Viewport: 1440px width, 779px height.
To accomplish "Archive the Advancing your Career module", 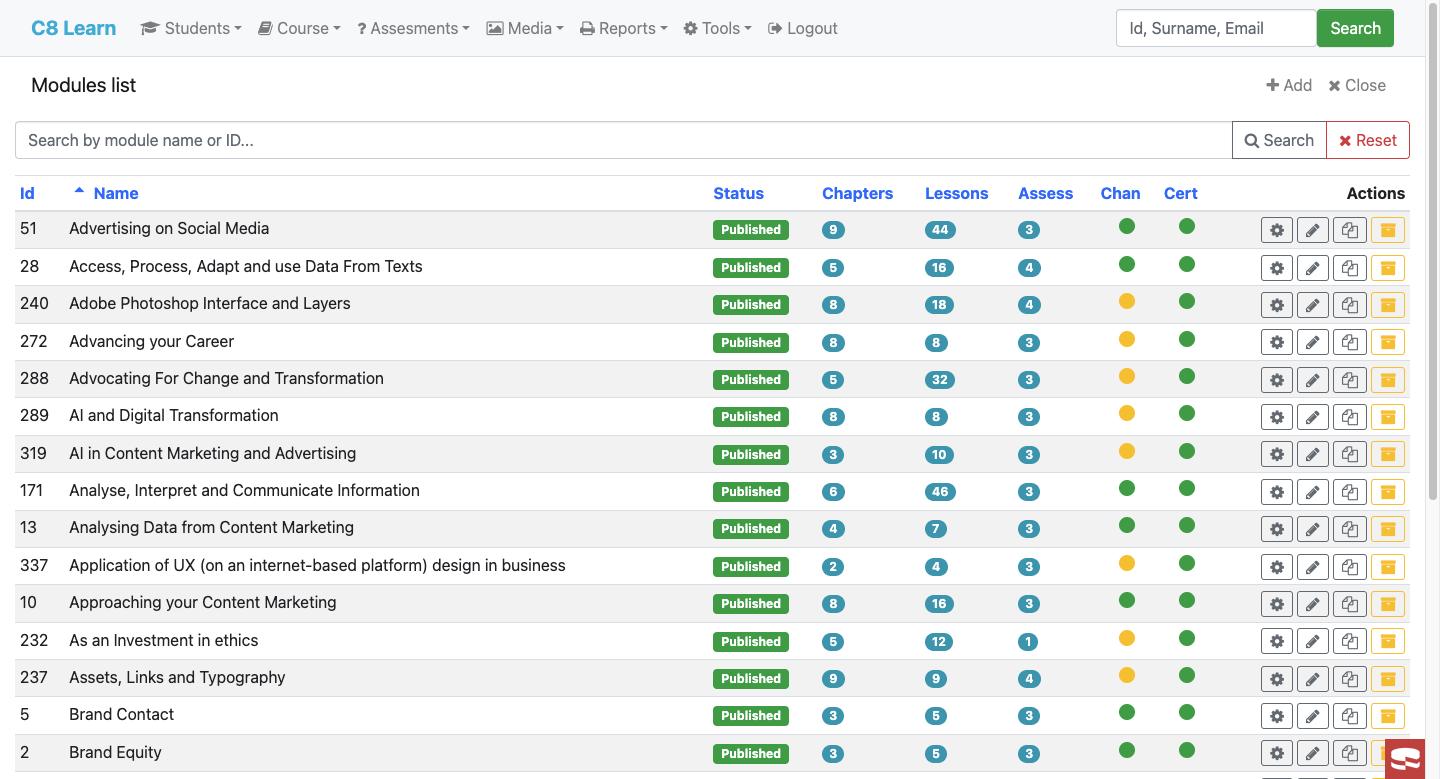I will tap(1388, 342).
